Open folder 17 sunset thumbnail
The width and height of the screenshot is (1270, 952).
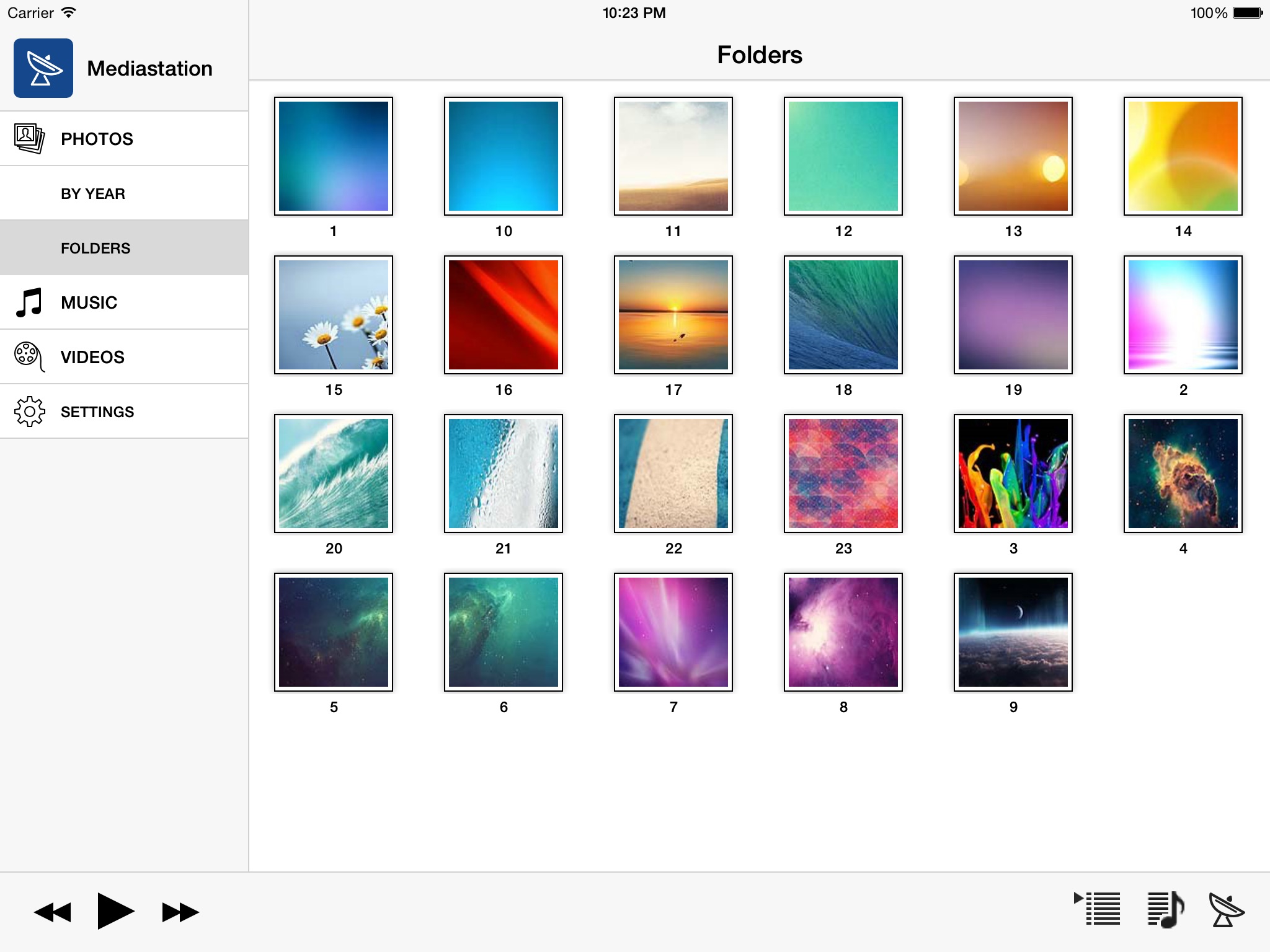point(673,315)
